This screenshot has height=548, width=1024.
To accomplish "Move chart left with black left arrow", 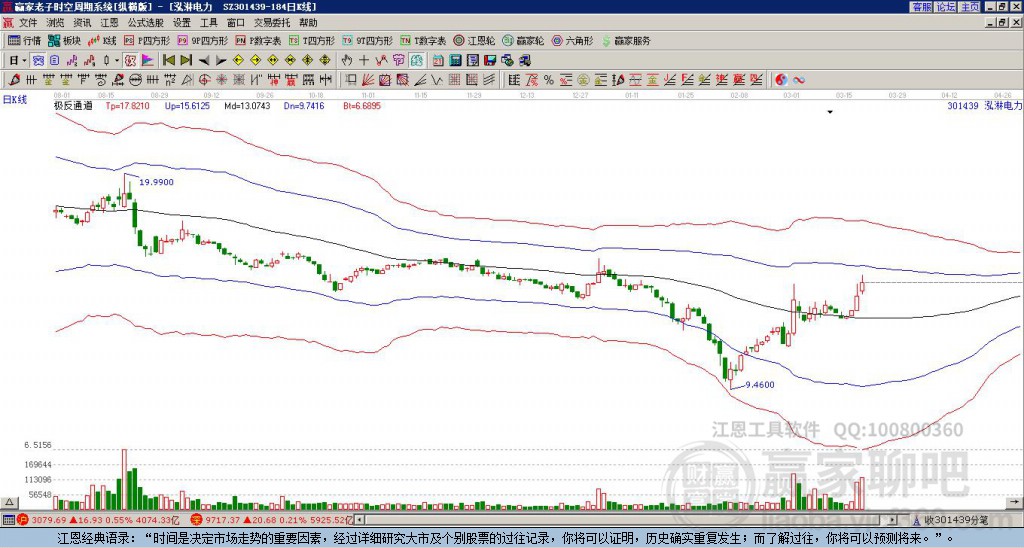I will pyautogui.click(x=204, y=61).
